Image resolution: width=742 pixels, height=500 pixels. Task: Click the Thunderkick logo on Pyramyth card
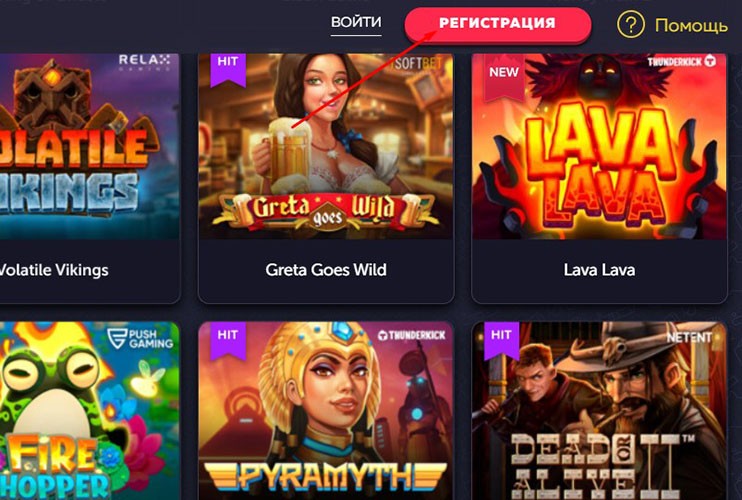point(412,335)
